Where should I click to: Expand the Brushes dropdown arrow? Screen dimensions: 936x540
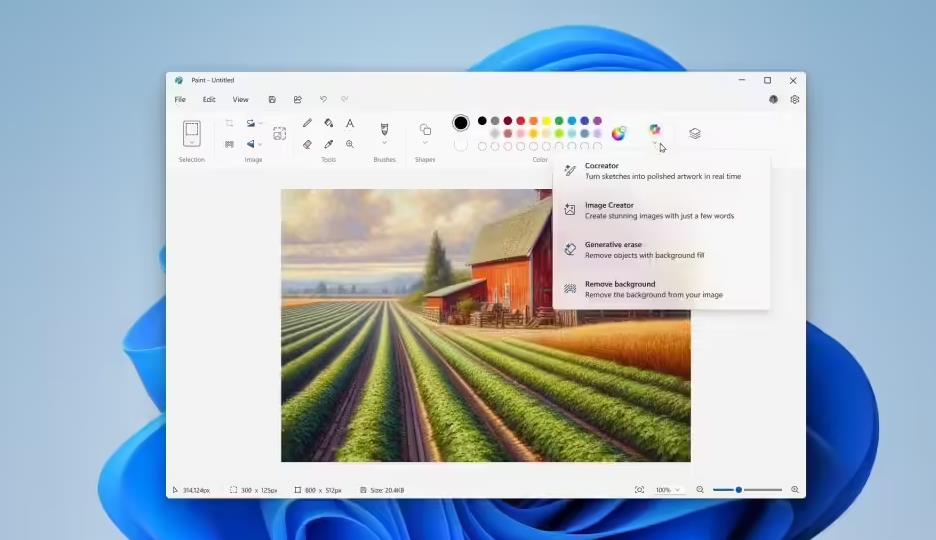384,143
